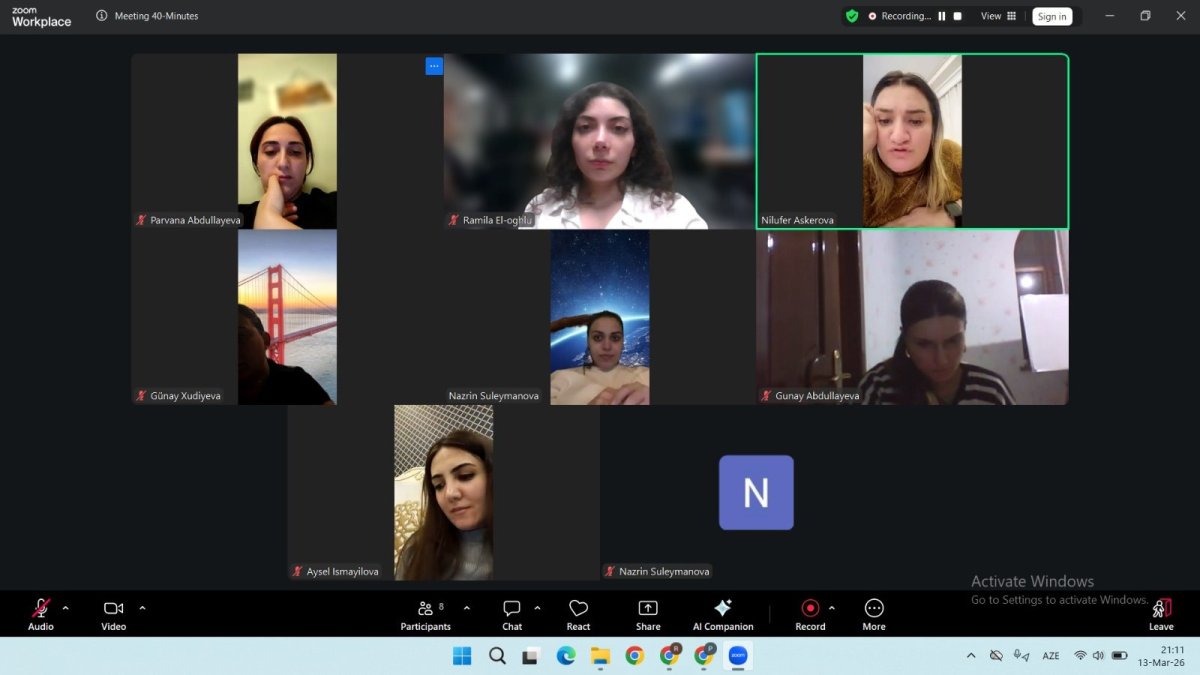Expand the Video options arrow
Image resolution: width=1200 pixels, height=675 pixels.
click(142, 607)
